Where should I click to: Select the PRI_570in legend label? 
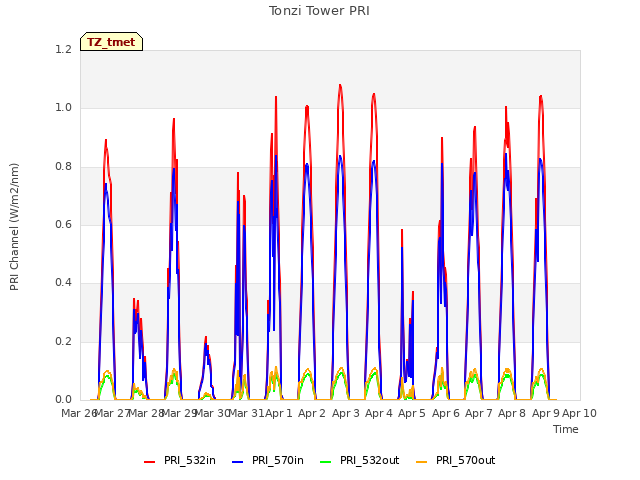click(278, 460)
